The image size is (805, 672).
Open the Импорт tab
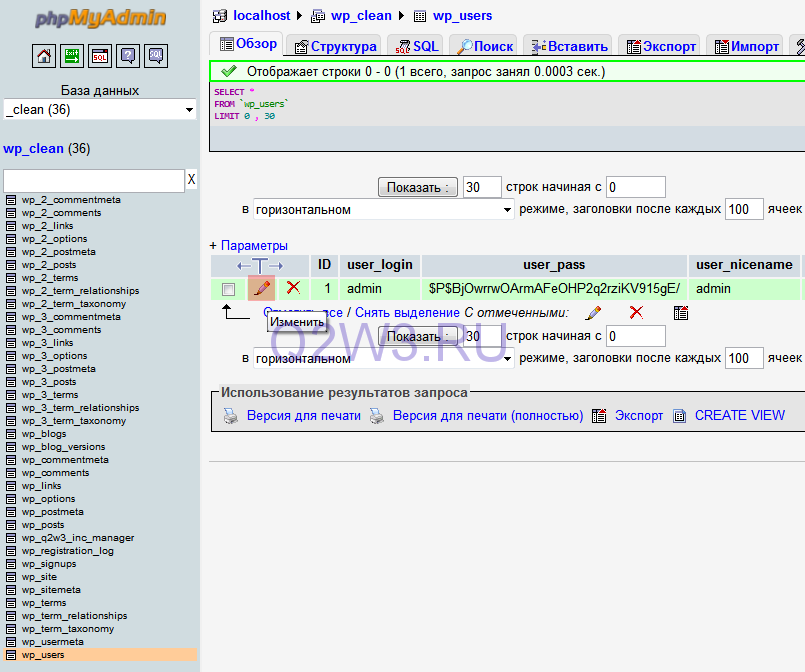pos(746,46)
